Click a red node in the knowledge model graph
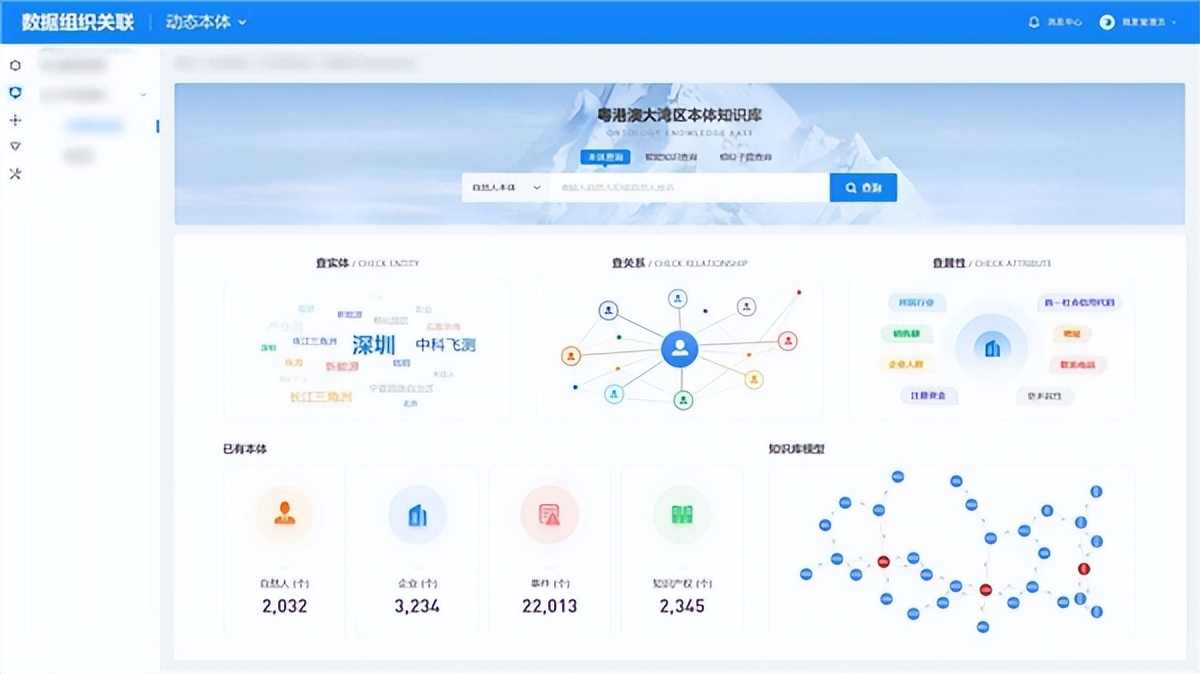1200x674 pixels. pyautogui.click(x=884, y=562)
